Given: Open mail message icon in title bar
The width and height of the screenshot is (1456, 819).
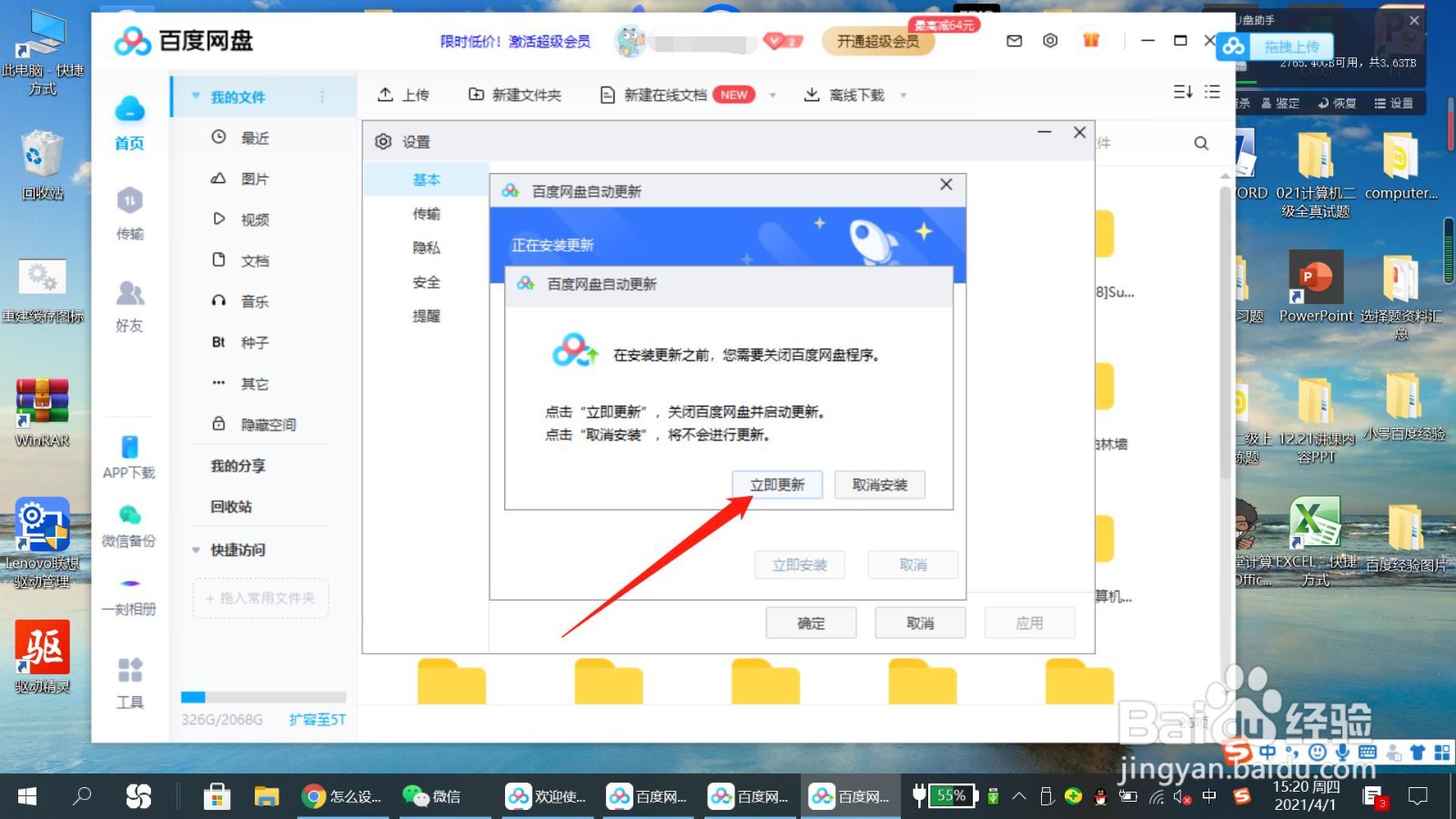Looking at the screenshot, I should click(x=1015, y=41).
